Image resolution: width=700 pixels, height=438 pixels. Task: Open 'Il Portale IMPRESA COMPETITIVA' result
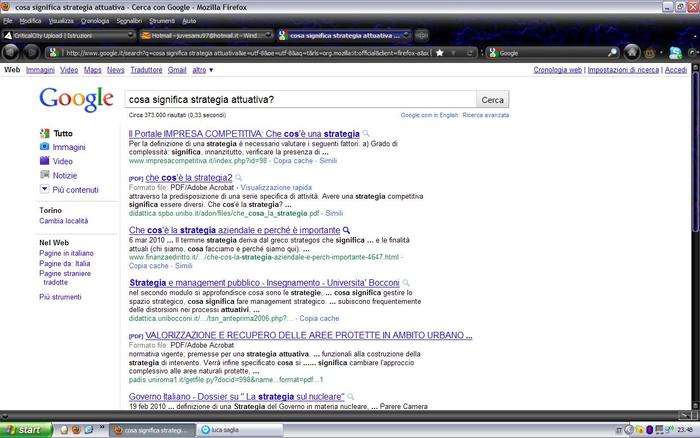tap(244, 133)
